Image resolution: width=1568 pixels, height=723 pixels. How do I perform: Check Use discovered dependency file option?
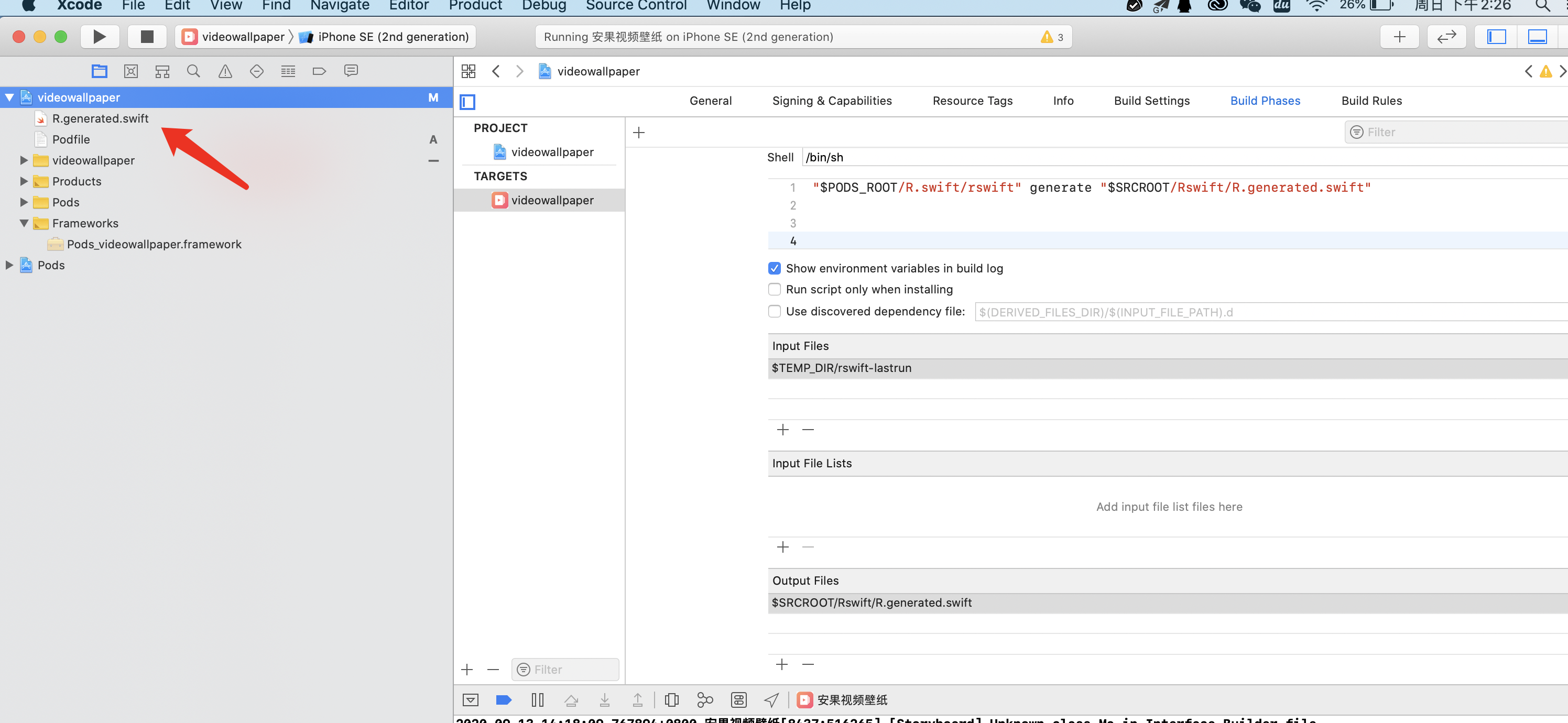click(774, 311)
